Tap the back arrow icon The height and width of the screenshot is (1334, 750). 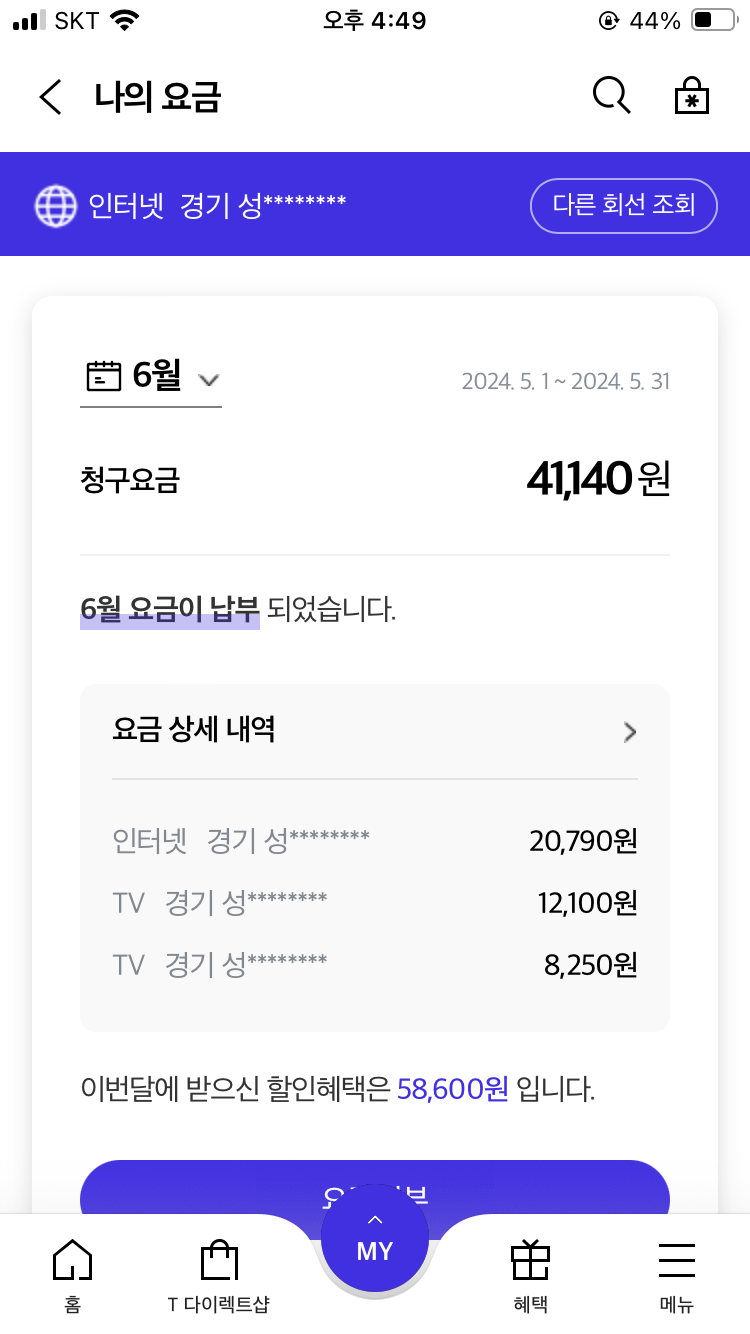(x=50, y=97)
